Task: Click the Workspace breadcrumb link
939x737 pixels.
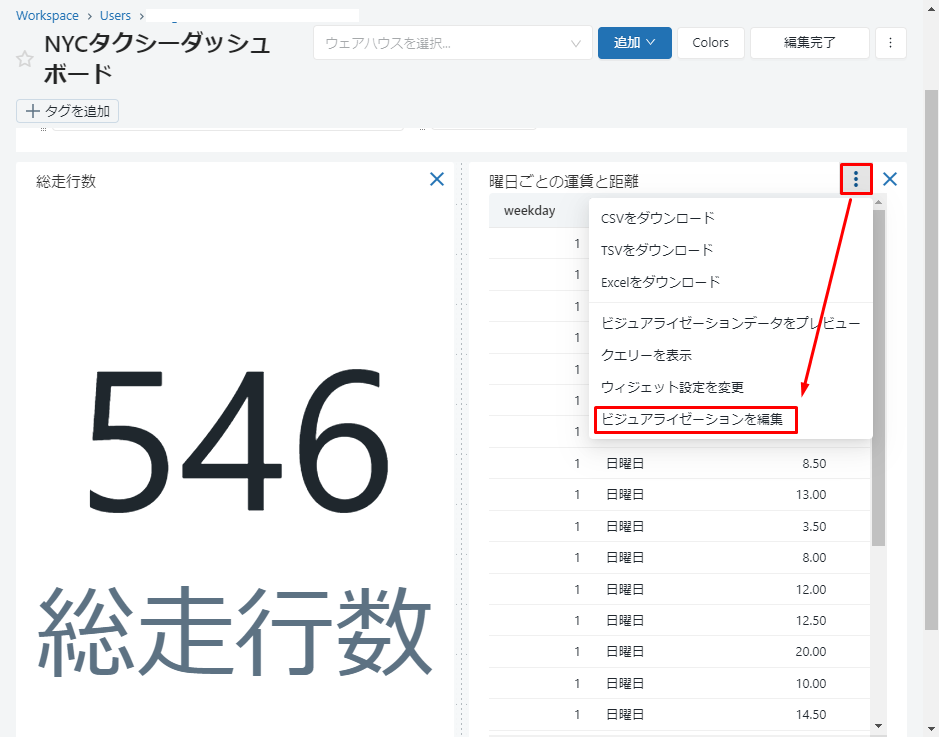Action: click(x=47, y=16)
